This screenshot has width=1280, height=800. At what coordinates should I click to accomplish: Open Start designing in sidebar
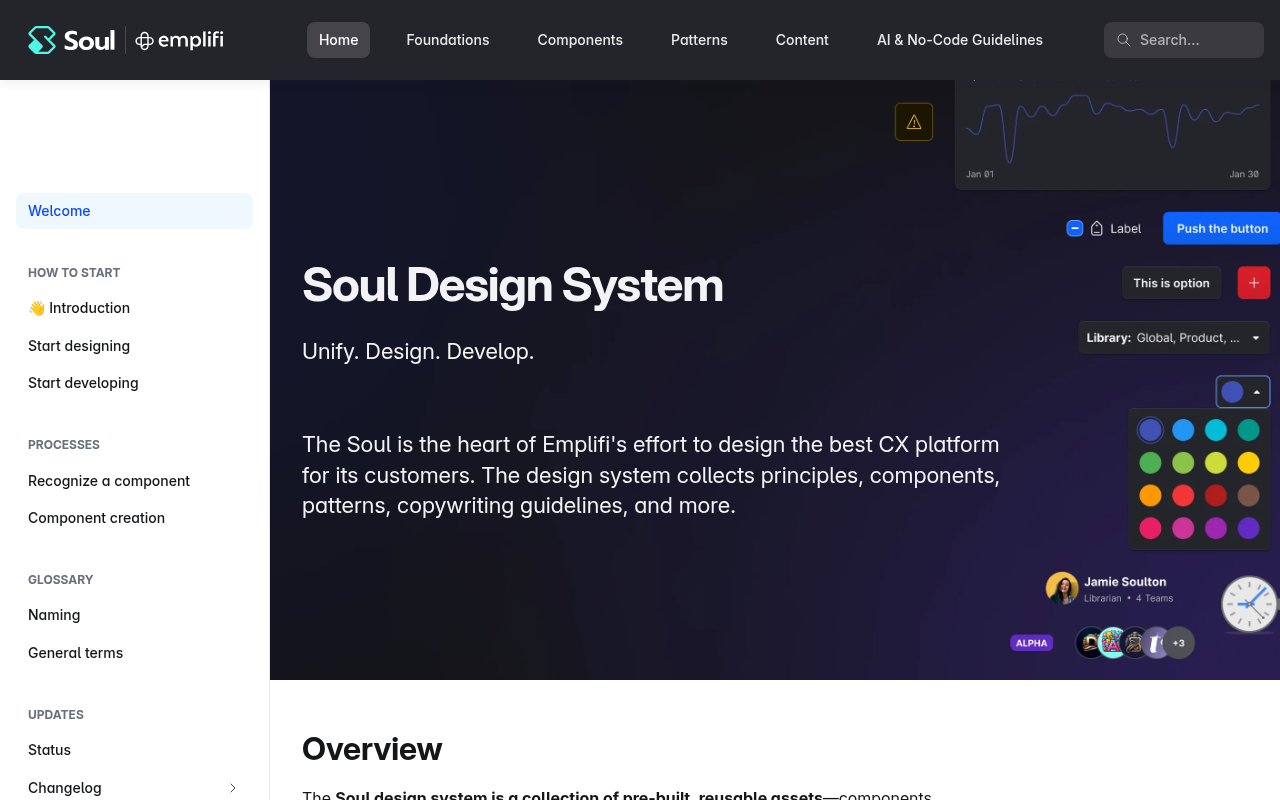(134, 346)
